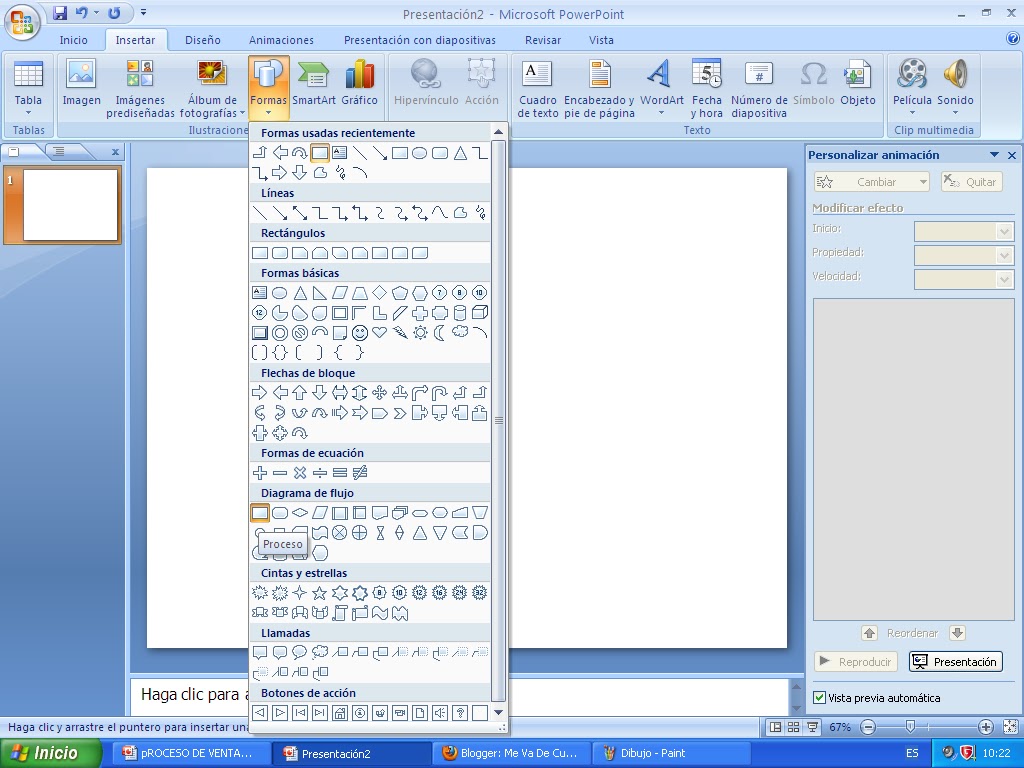Select the decision diamond flowchart shape
1024x768 pixels.
click(x=300, y=513)
